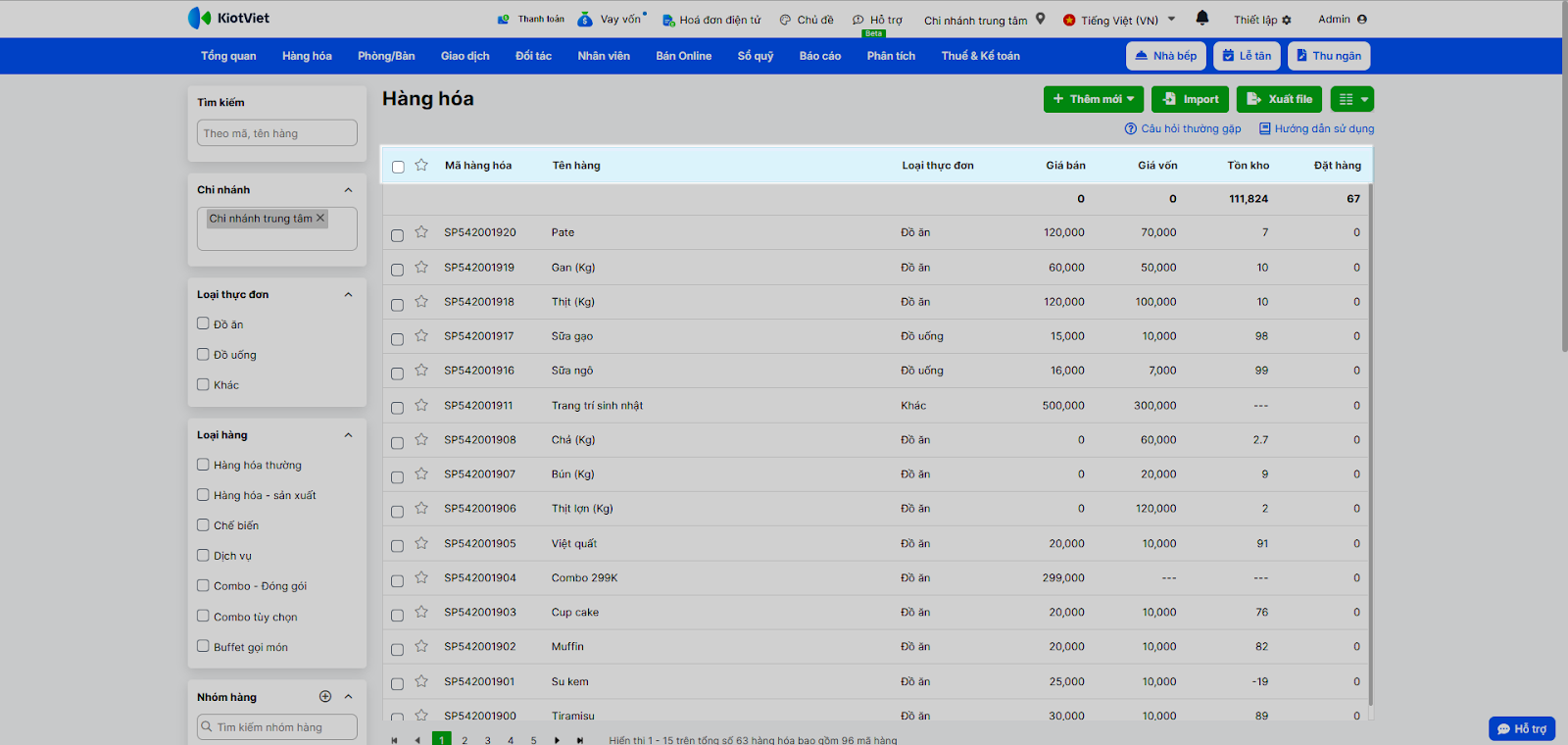Remove the Chi nhánh trung tâm filter tag
The height and width of the screenshot is (745, 1568).
(319, 218)
